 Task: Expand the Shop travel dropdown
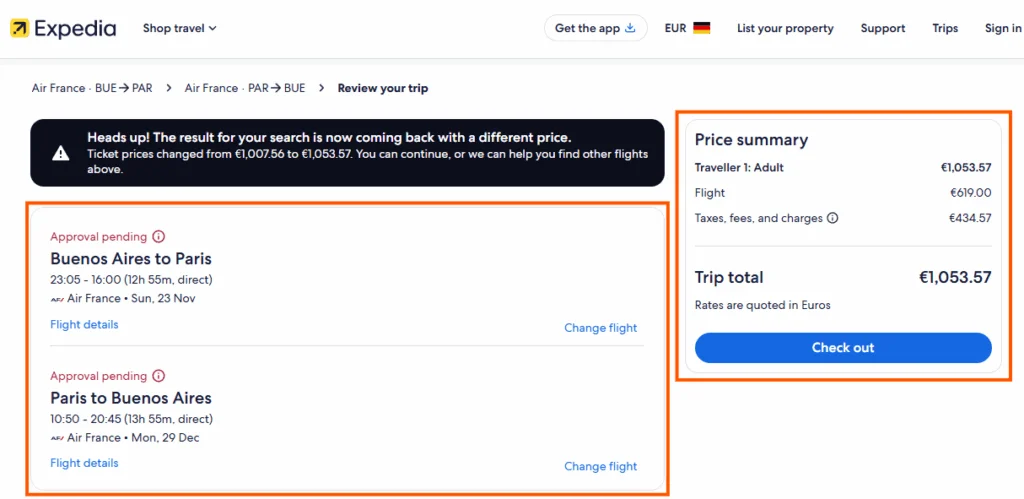tap(179, 28)
